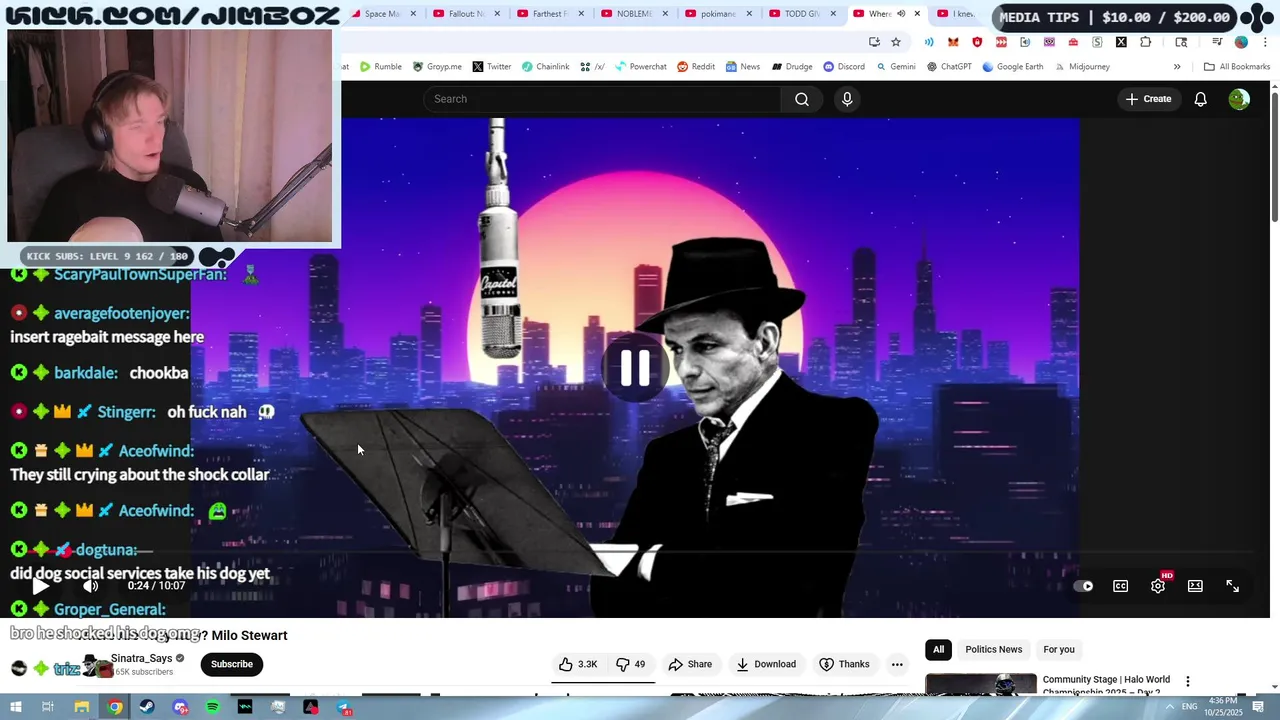Open Community Stage Halo World Championship thumbnail
This screenshot has width=1280, height=720.
click(981, 684)
